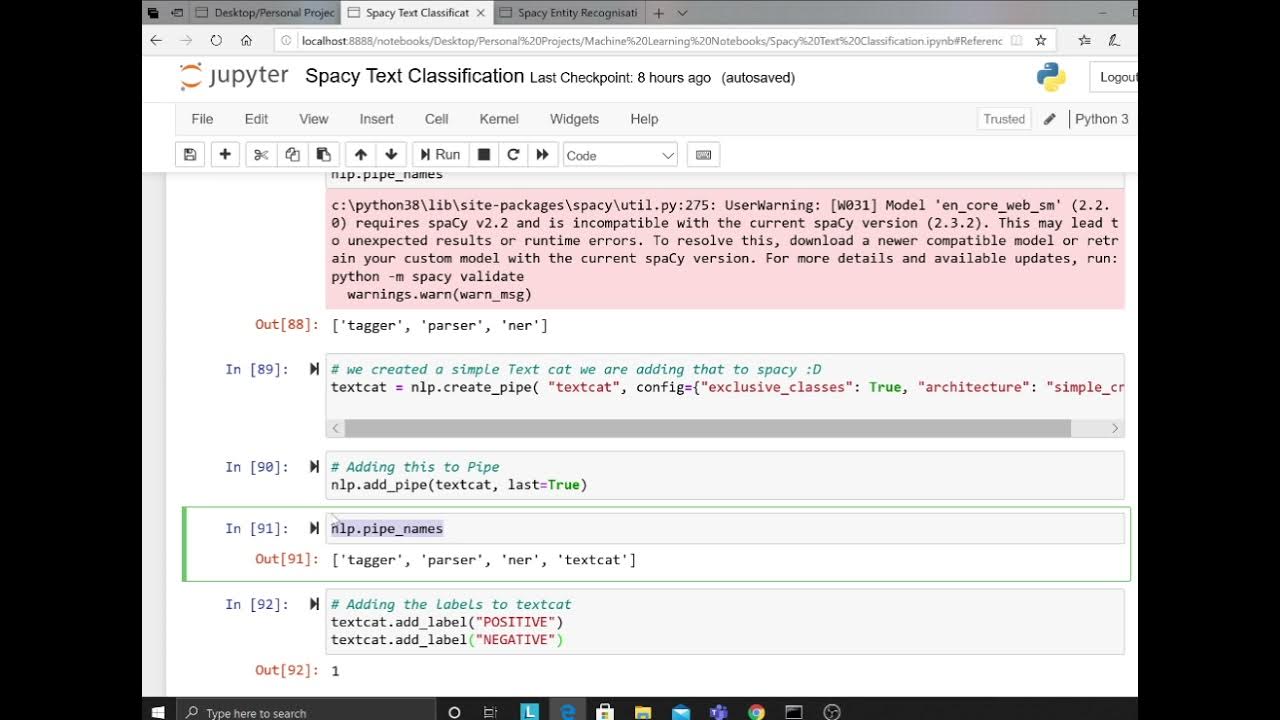Screen dimensions: 1280x720
Task: Copy the selected cells
Action: click(292, 155)
